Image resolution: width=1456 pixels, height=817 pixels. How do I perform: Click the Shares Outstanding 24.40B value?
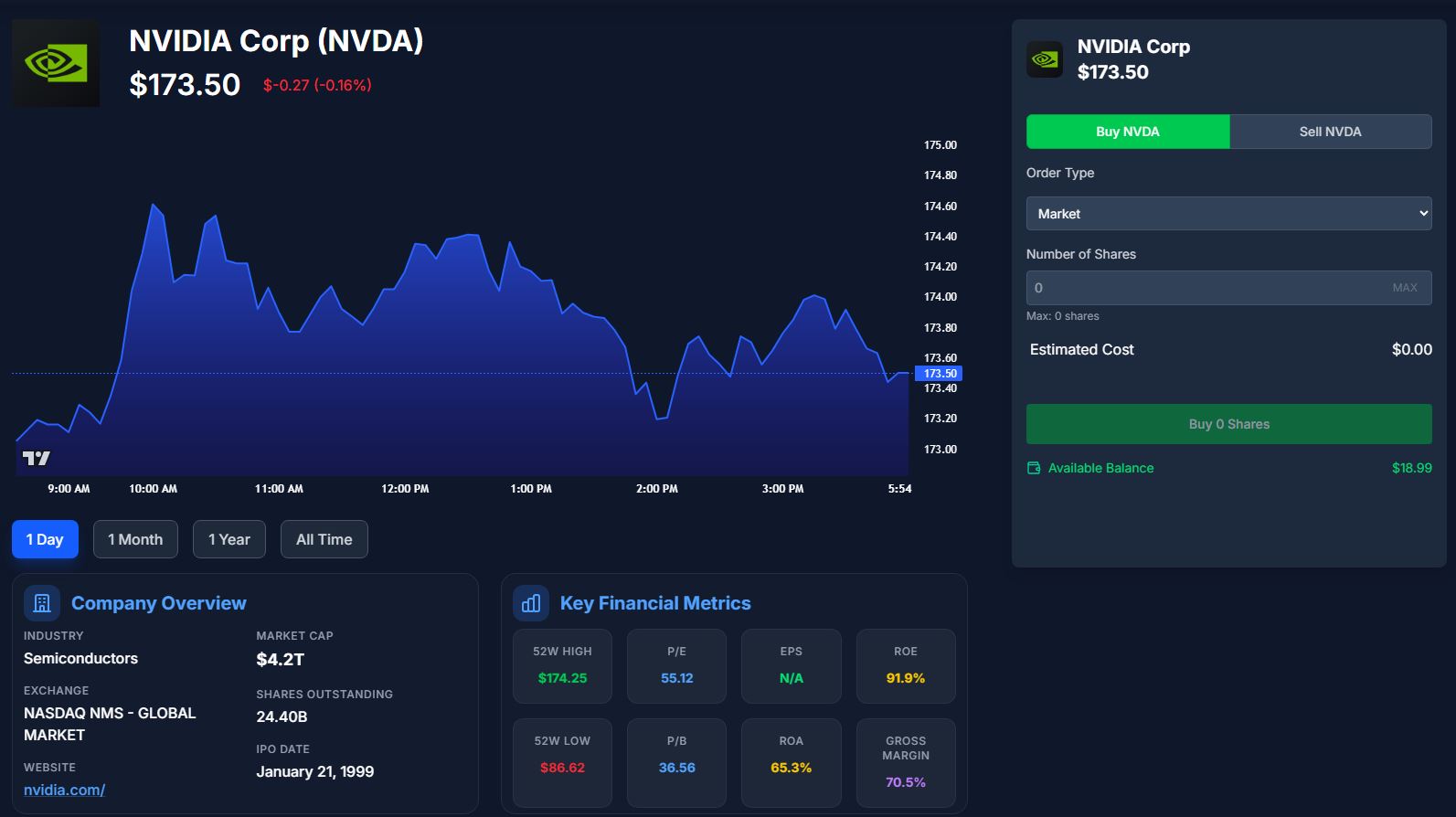point(282,716)
